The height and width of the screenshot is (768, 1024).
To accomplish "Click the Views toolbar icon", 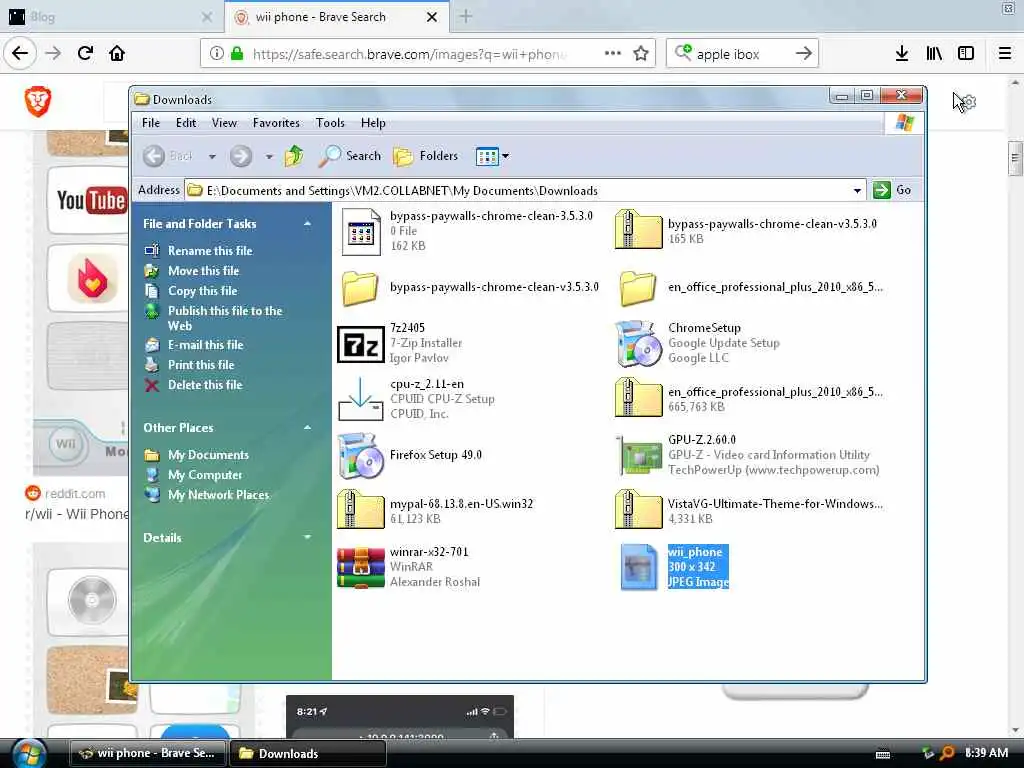I will coord(487,156).
